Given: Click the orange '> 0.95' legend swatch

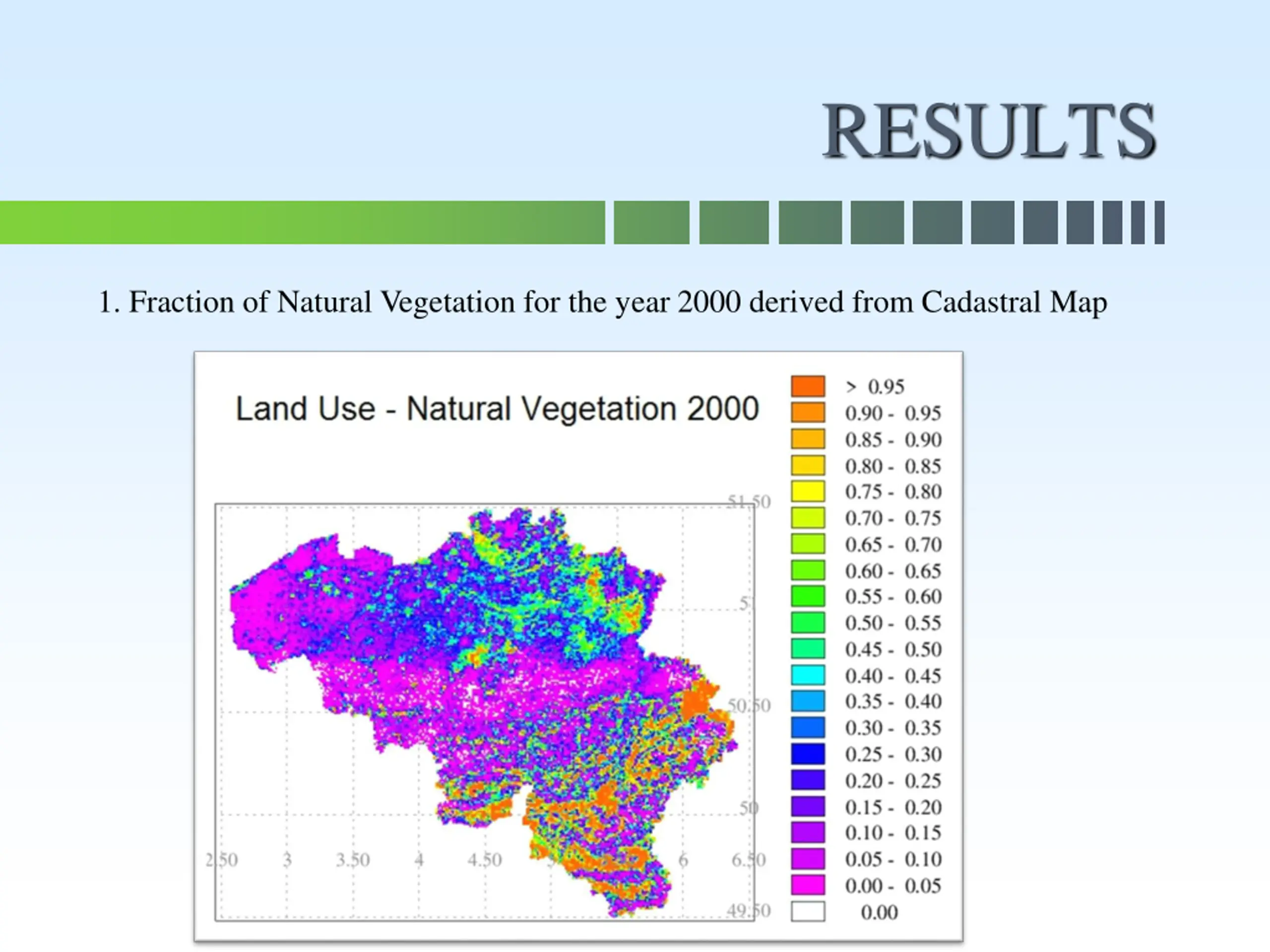Looking at the screenshot, I should 808,386.
